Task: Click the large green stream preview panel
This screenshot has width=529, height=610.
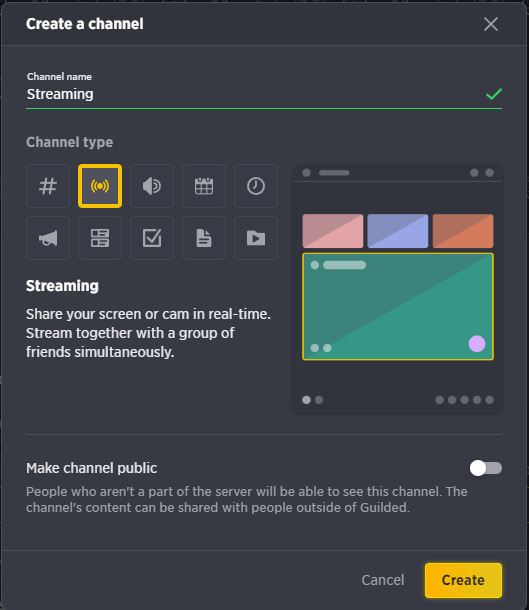Action: click(x=398, y=307)
